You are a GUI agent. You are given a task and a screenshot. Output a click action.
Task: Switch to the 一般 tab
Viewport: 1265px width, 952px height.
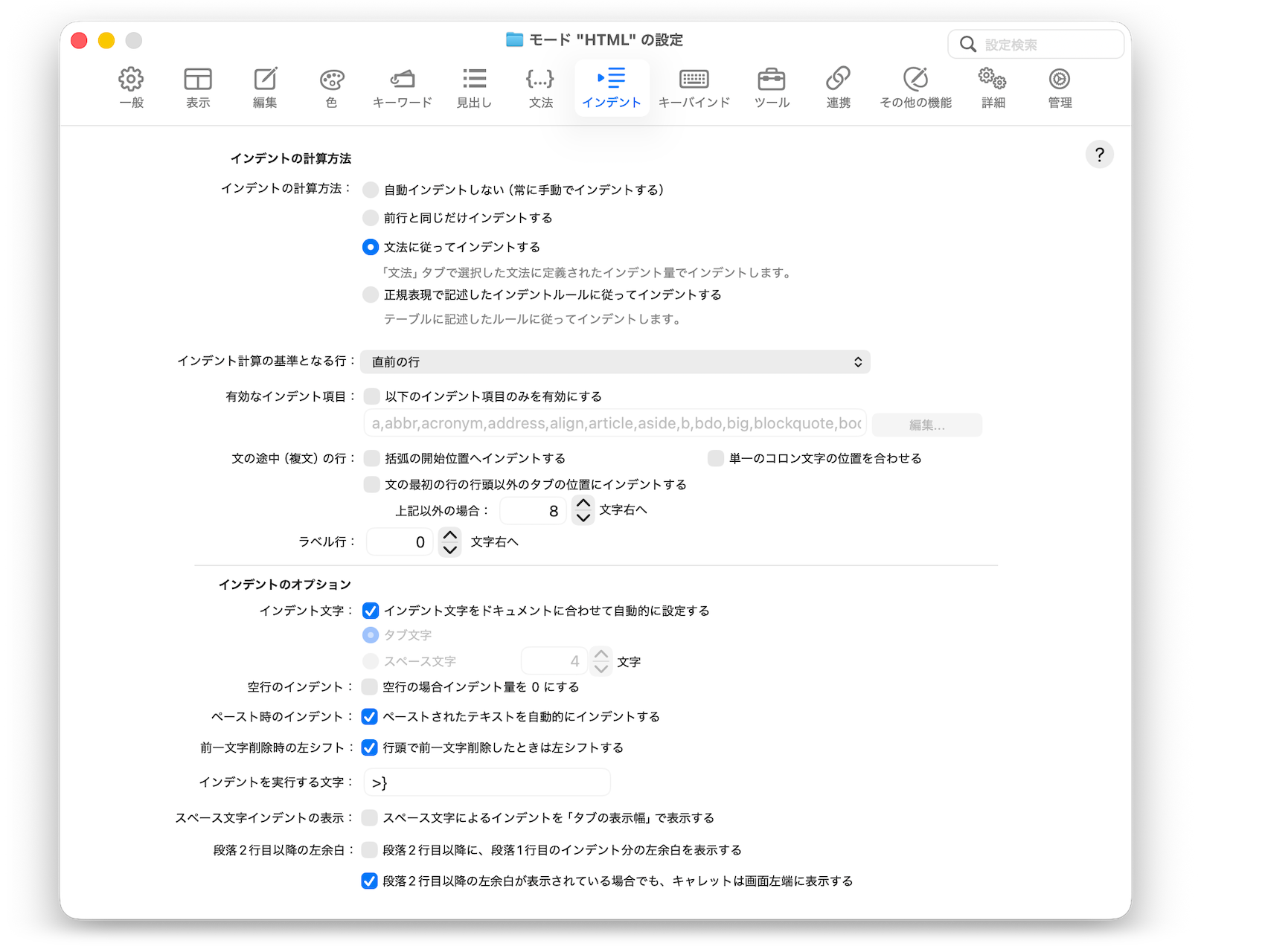132,88
